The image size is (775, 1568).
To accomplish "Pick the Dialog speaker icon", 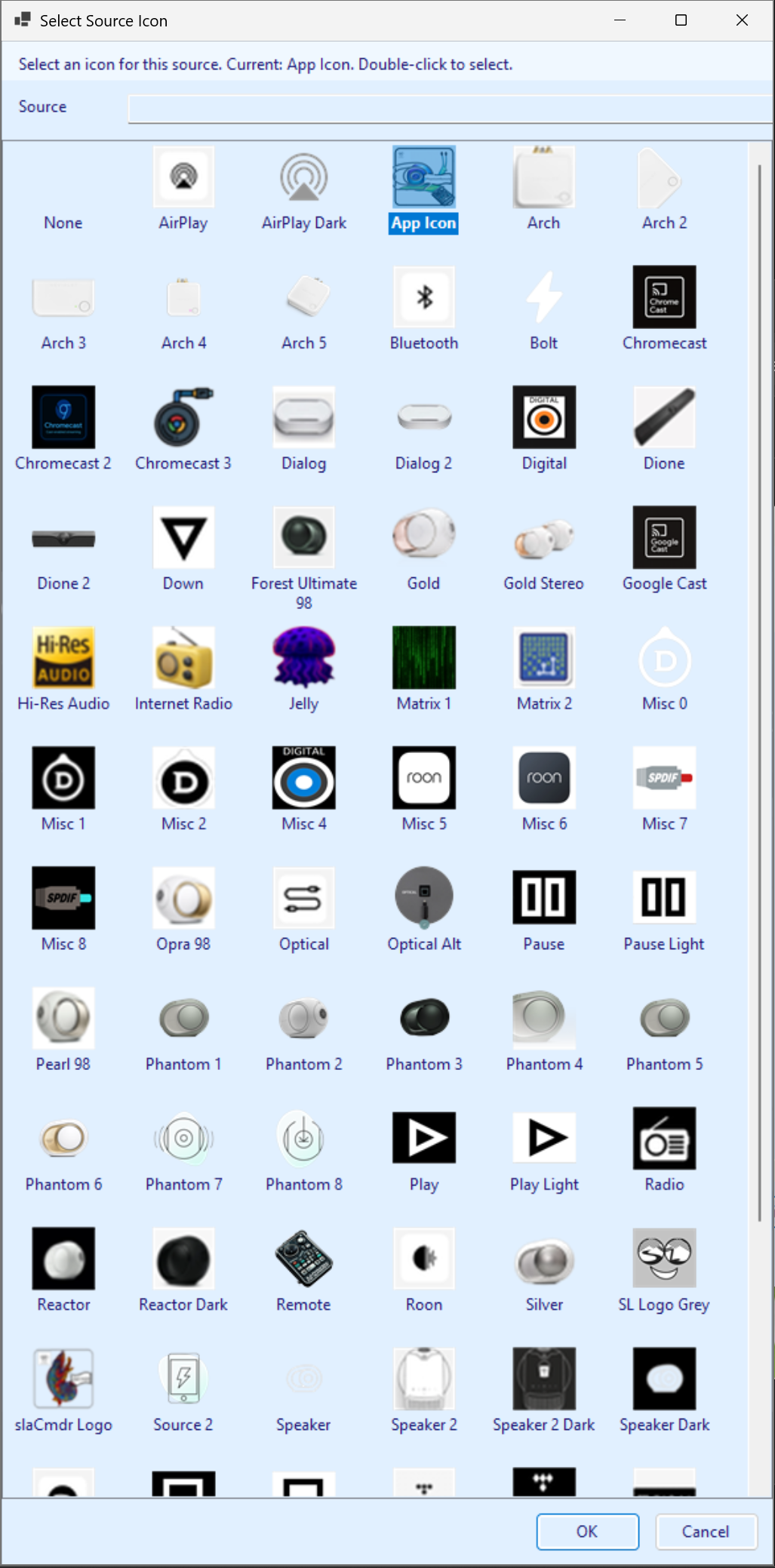I will pyautogui.click(x=304, y=417).
